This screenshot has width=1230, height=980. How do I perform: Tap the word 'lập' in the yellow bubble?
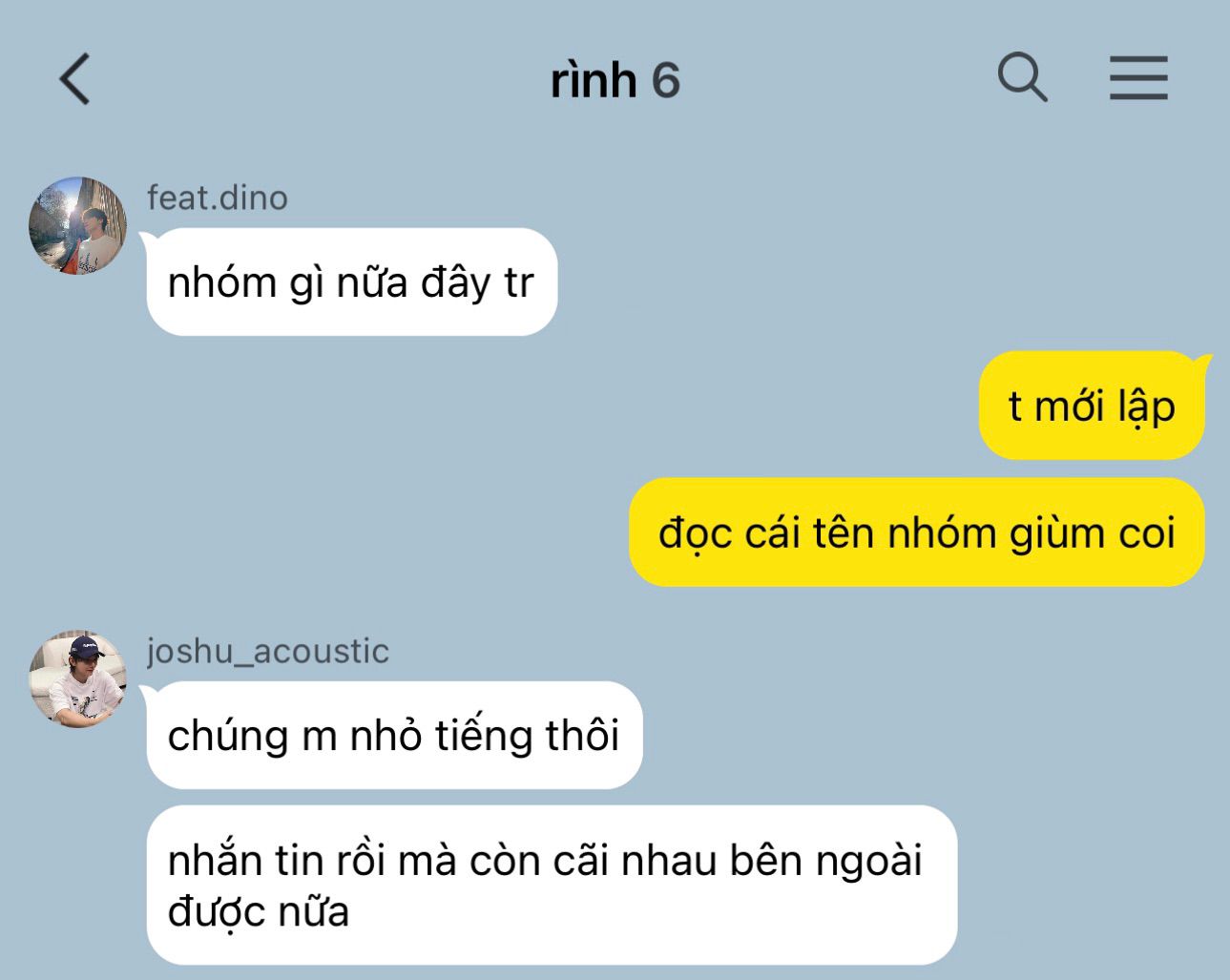1147,407
